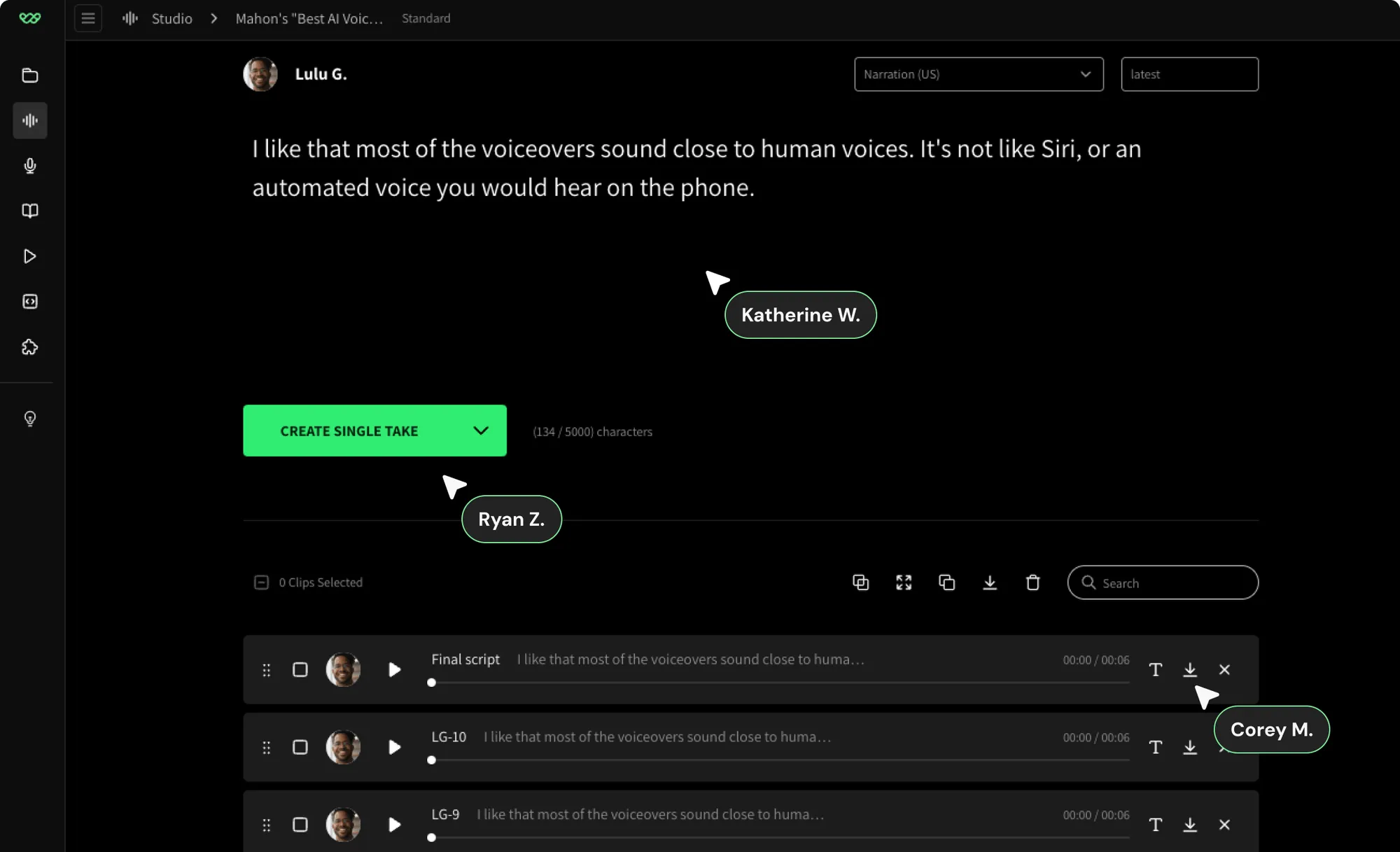Click the T text icon on LG-10

tap(1155, 748)
